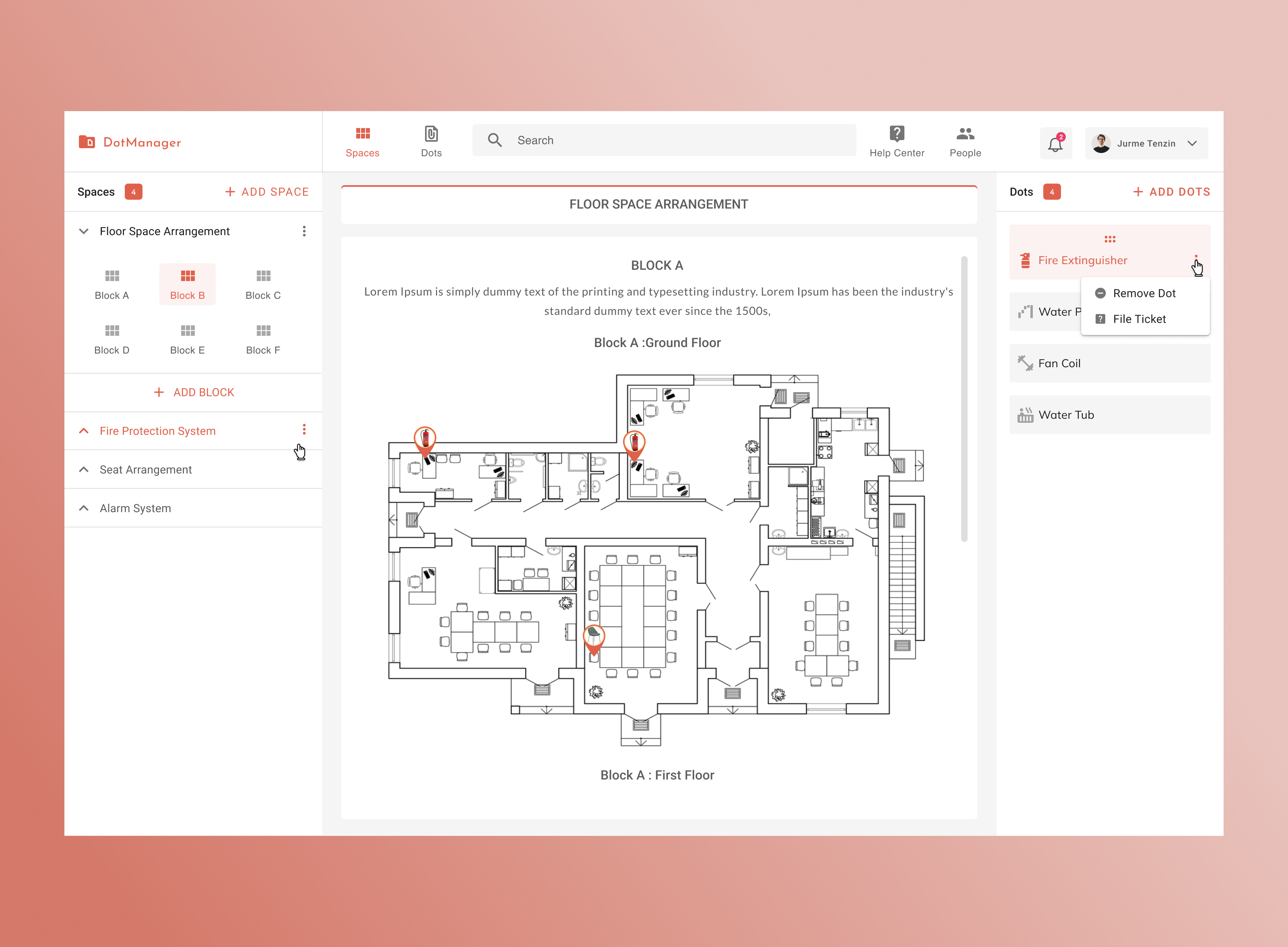Open the DotManager logo icon
Image resolution: width=1288 pixels, height=947 pixels.
(x=87, y=142)
